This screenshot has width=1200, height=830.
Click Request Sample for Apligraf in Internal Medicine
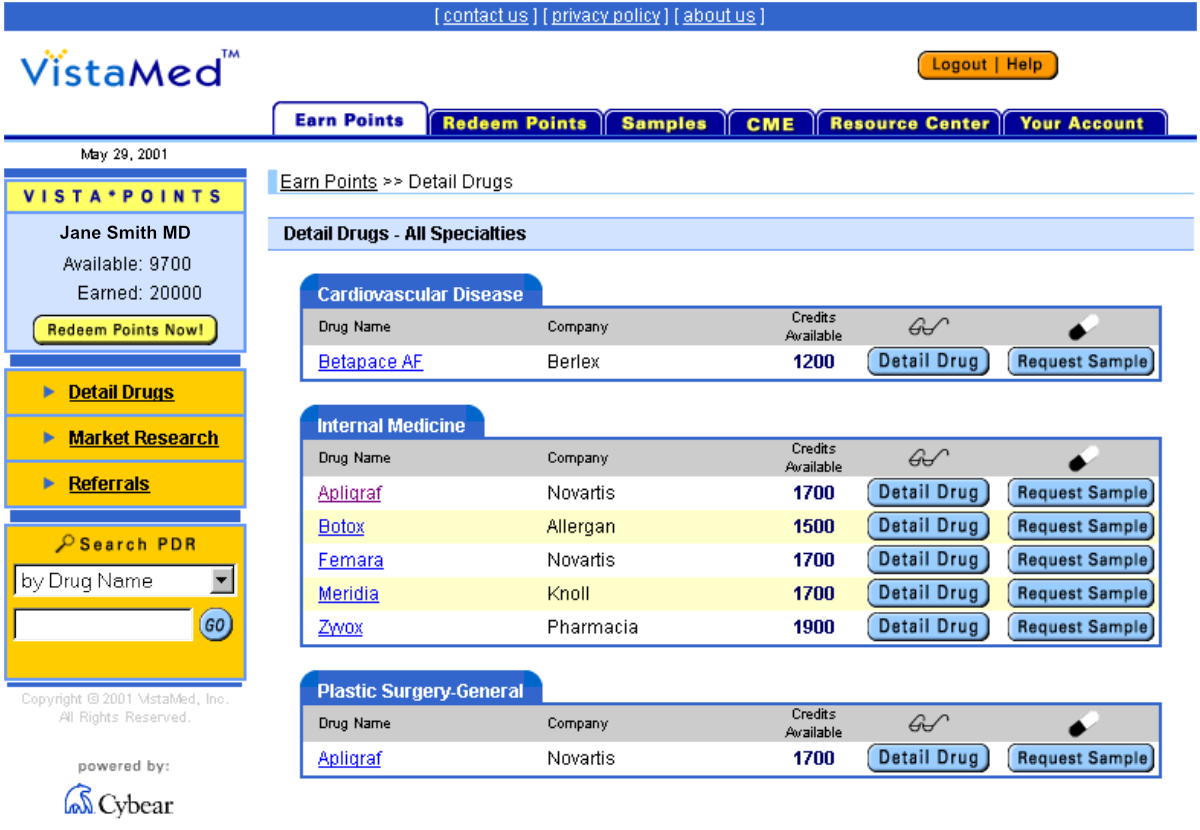coord(1081,492)
